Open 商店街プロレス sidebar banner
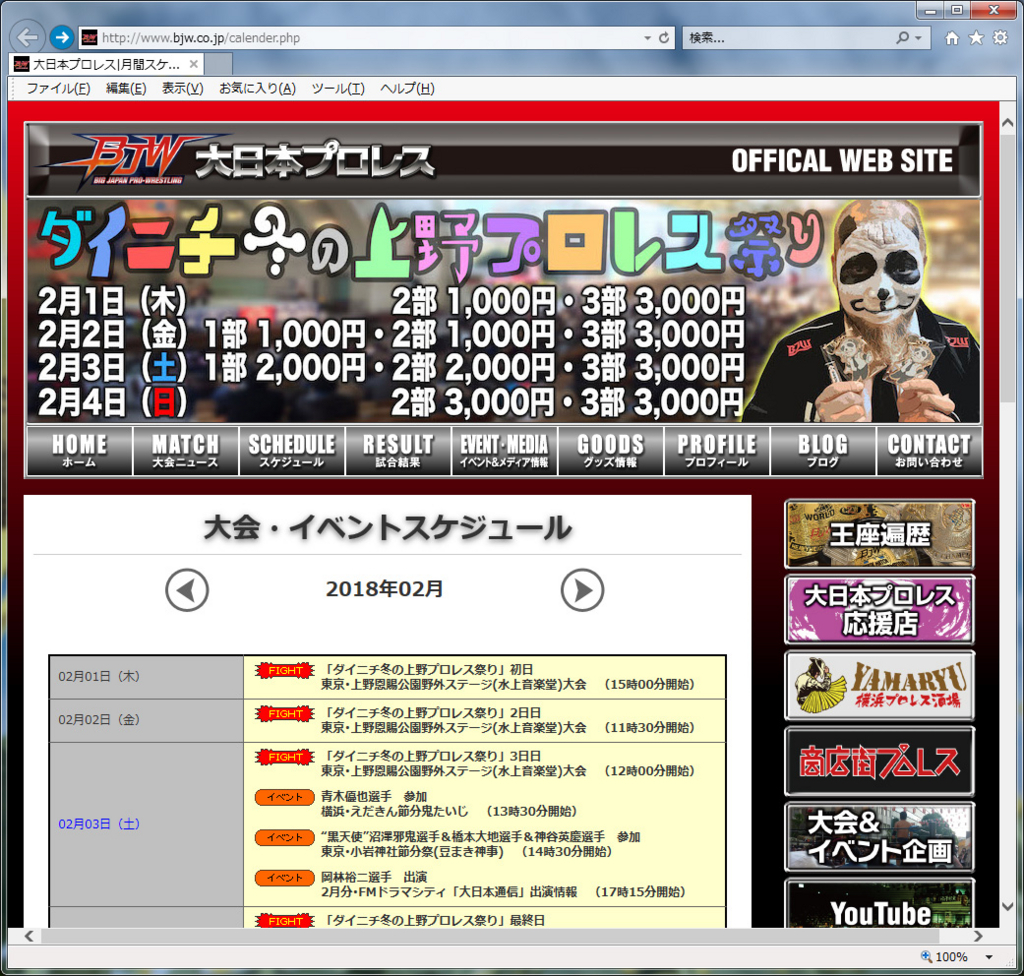Viewport: 1024px width, 976px height. [879, 762]
